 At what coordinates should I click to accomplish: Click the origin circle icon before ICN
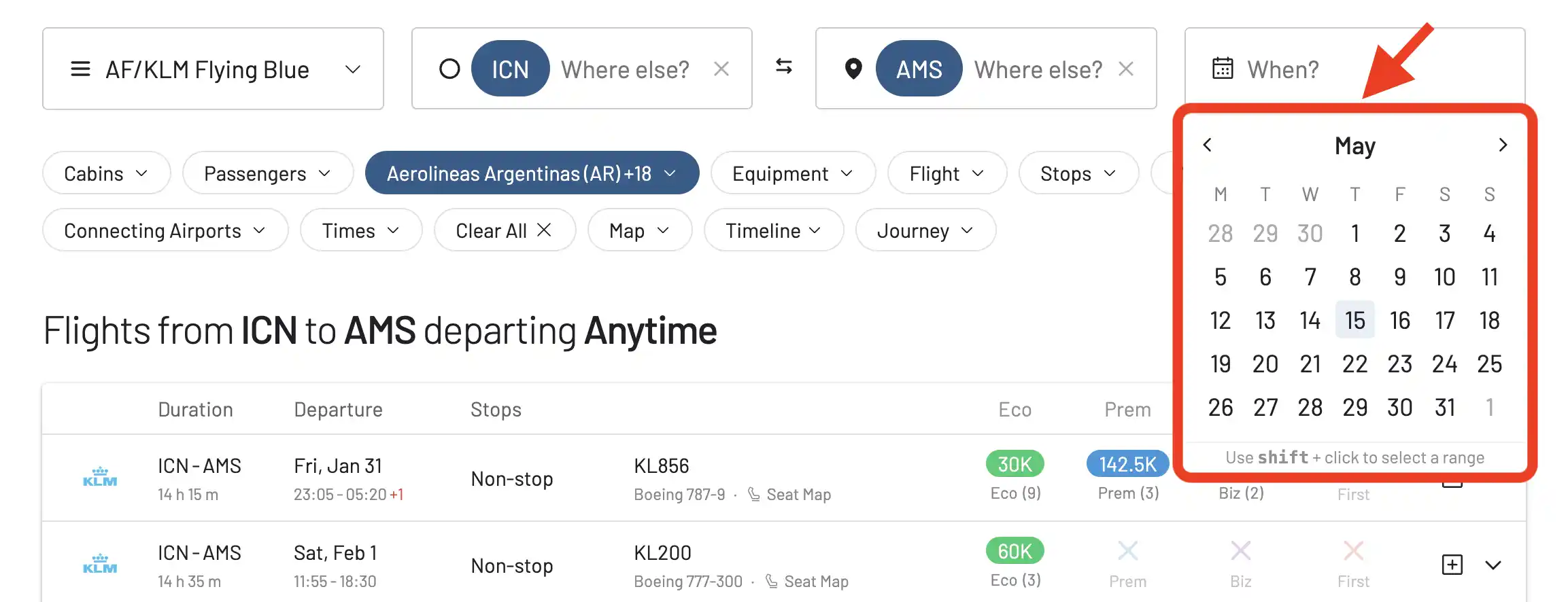point(449,69)
